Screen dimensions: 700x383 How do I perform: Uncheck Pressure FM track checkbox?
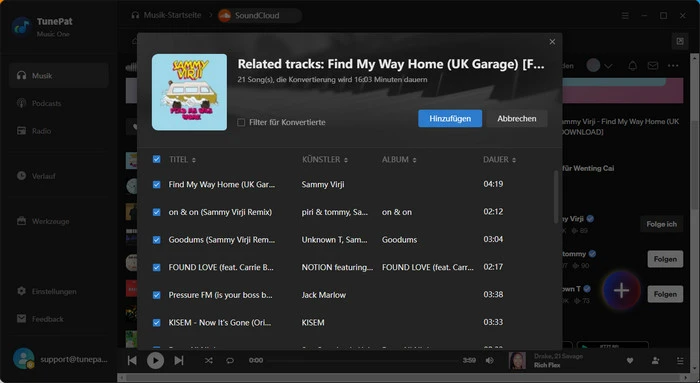157,295
